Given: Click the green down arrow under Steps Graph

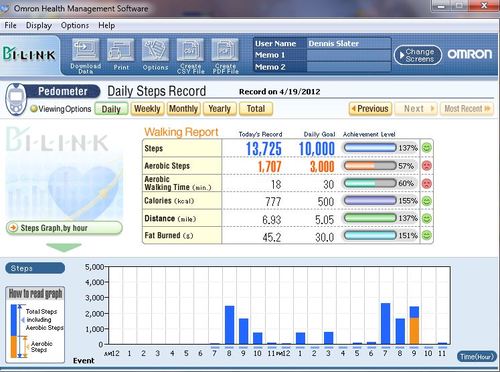Looking at the screenshot, I should pyautogui.click(x=64, y=247).
